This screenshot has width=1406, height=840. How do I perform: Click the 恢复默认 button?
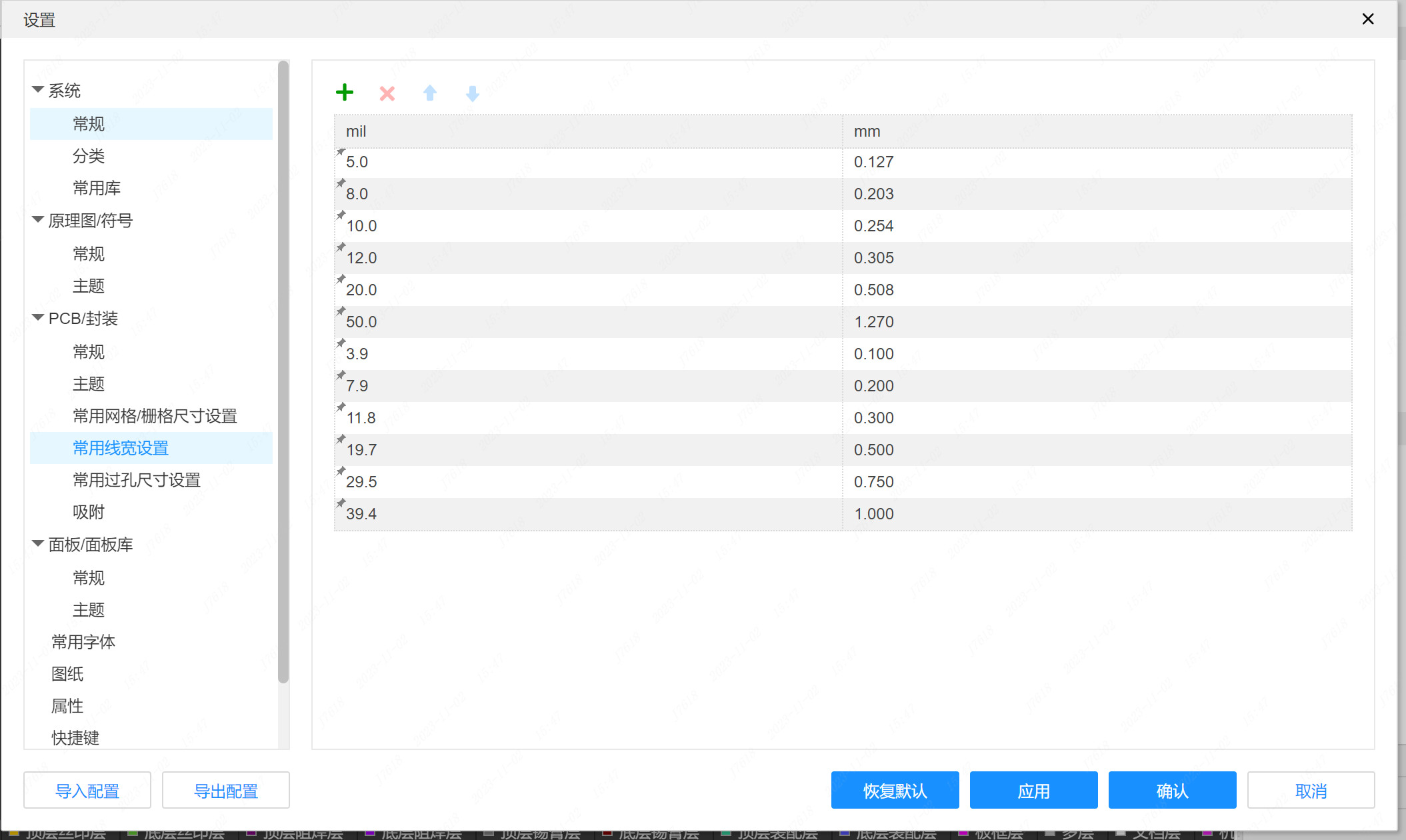coord(895,791)
